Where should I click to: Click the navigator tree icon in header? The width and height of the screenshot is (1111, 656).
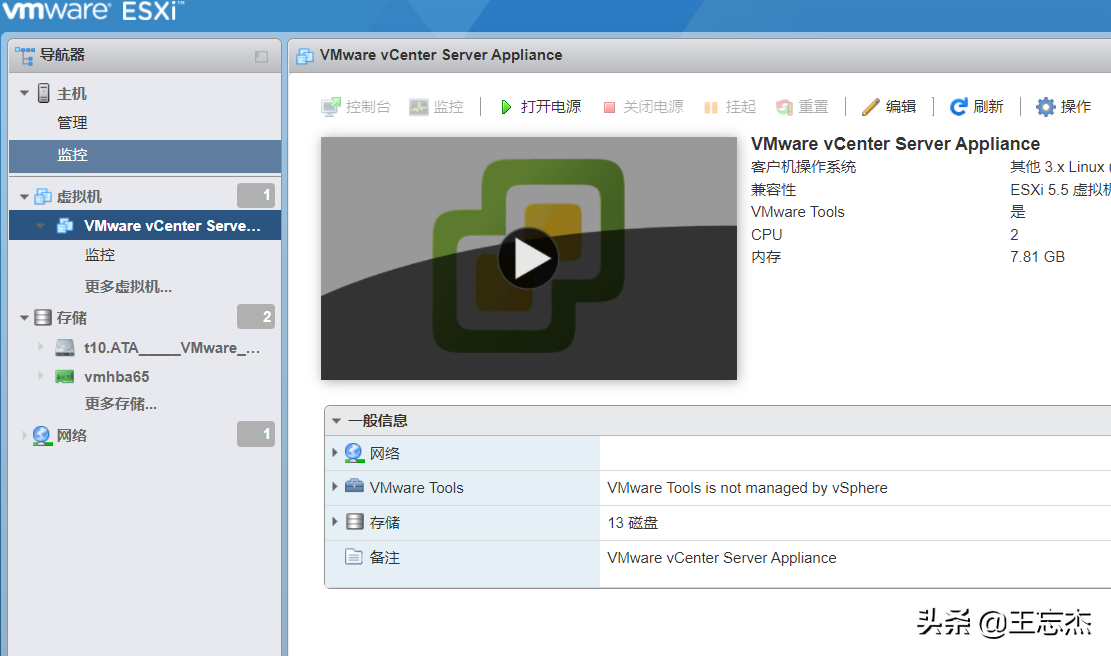click(x=25, y=56)
